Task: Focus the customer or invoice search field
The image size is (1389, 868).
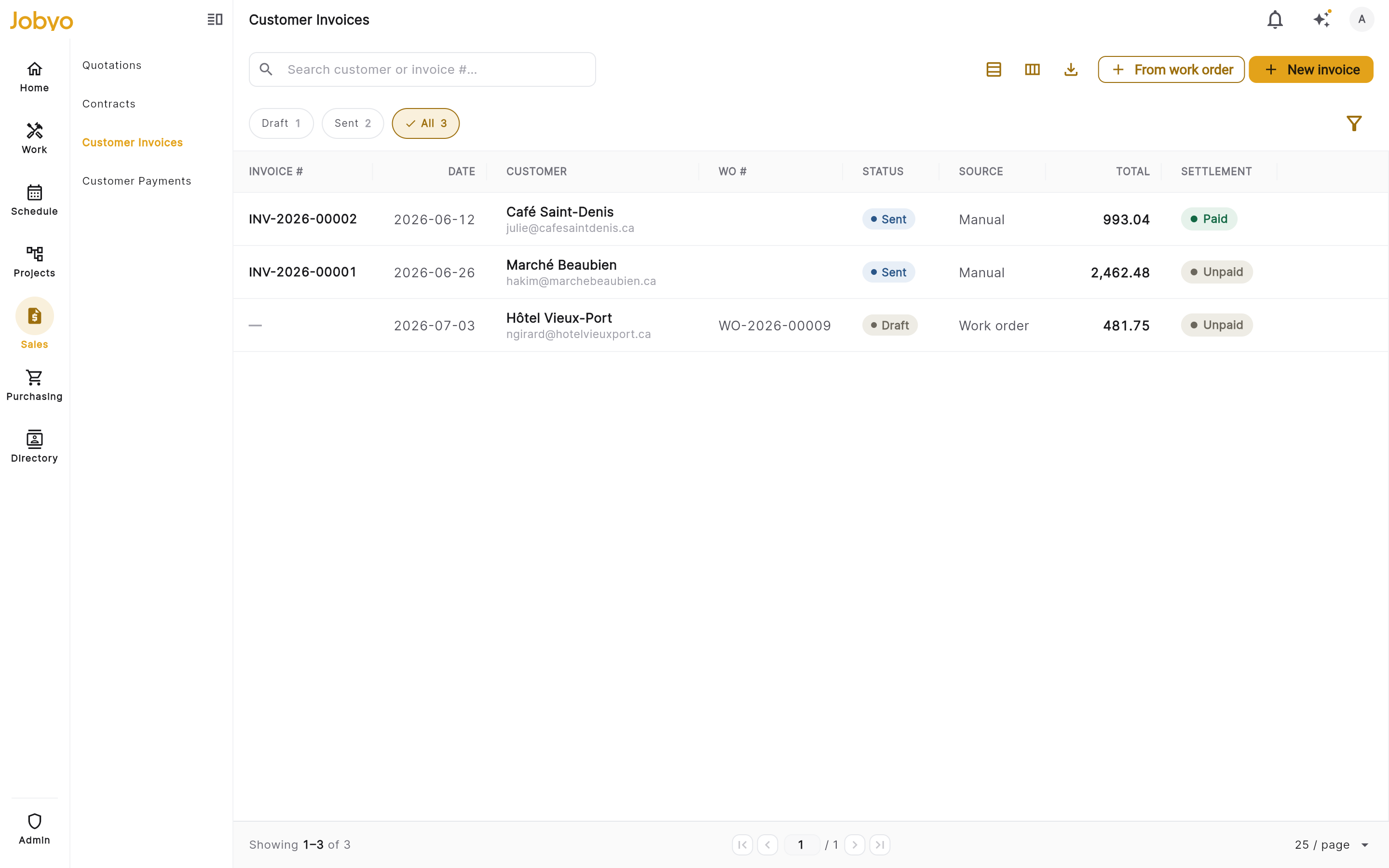Action: point(422,69)
